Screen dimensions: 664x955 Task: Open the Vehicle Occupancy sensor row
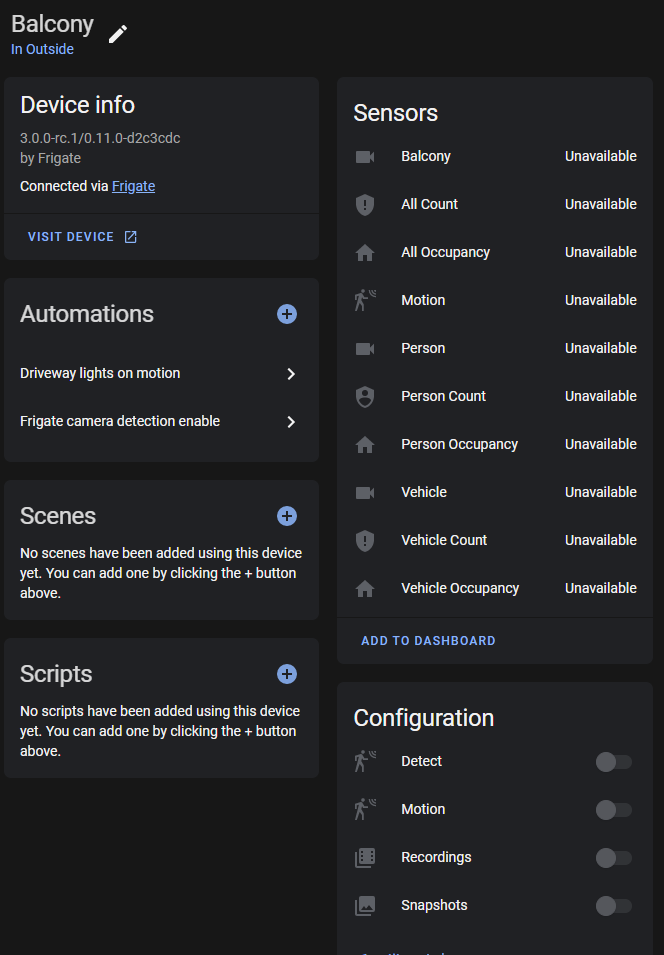tap(460, 588)
